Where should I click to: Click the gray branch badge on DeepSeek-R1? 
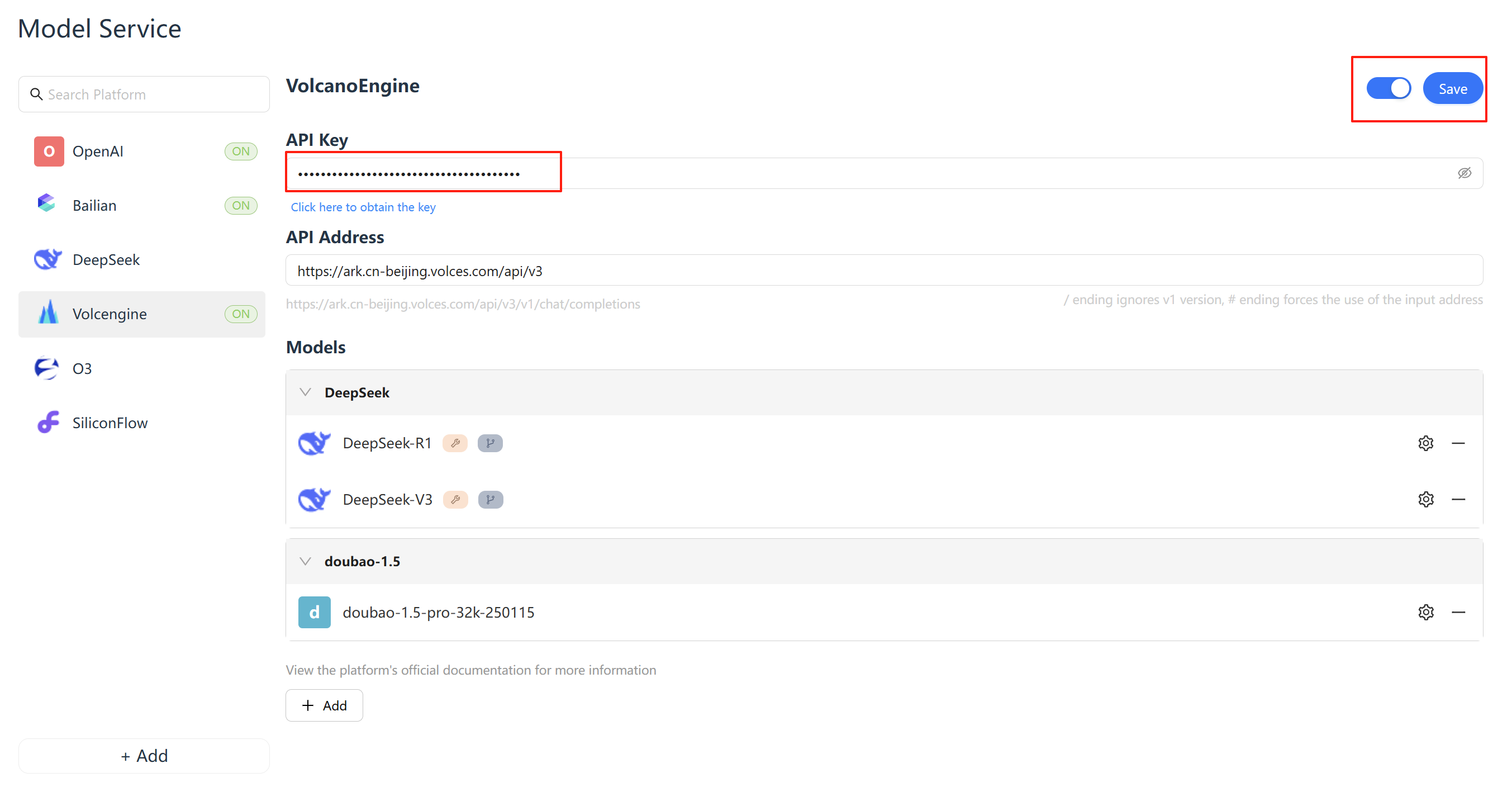pos(490,443)
